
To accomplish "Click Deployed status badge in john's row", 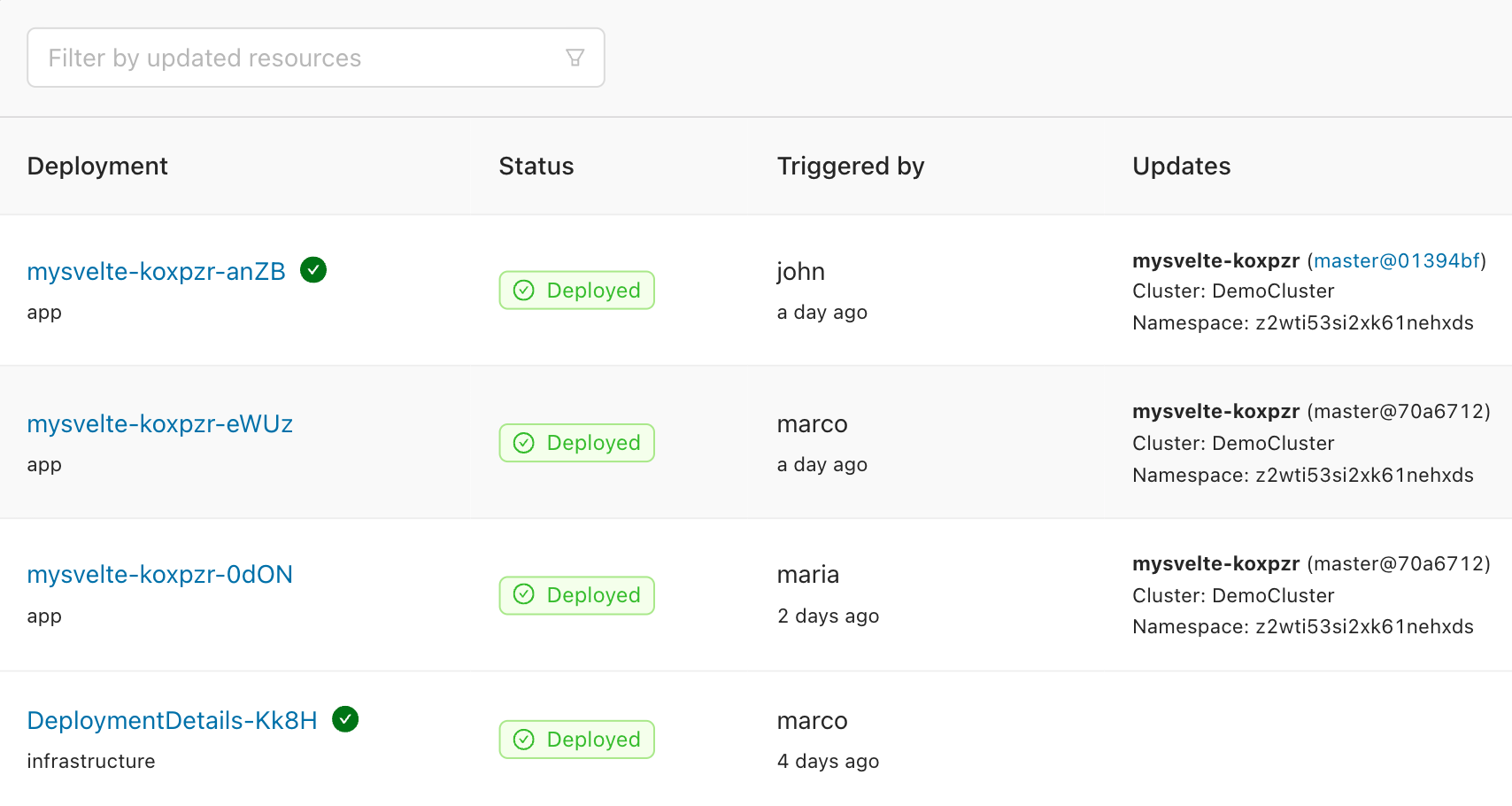I will click(577, 291).
